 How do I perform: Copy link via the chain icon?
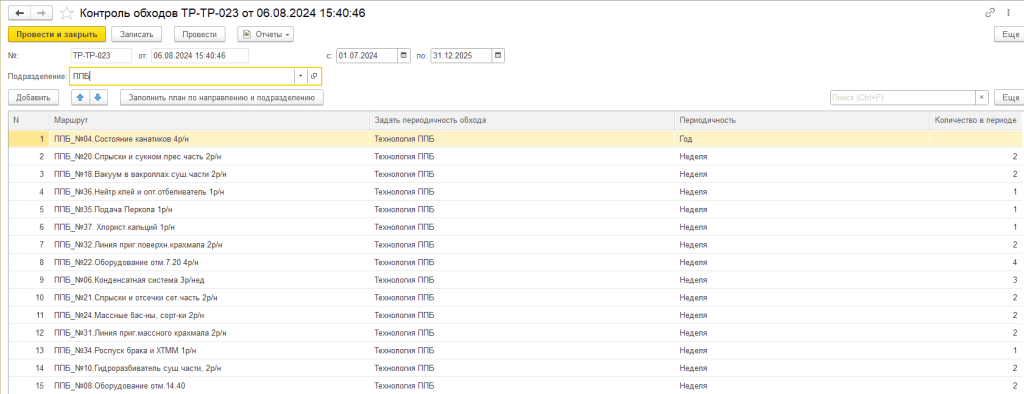tap(991, 12)
